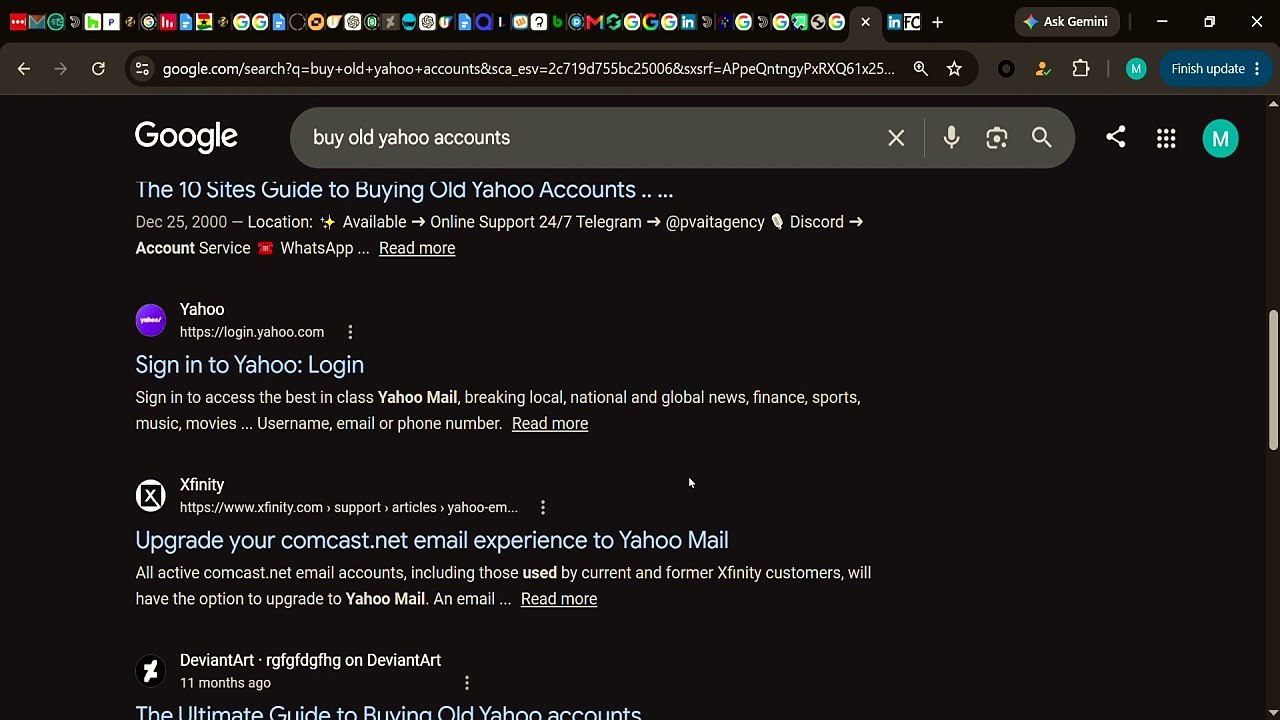Open more options for the DeviantArt result
Viewport: 1280px width, 720px height.
point(467,683)
